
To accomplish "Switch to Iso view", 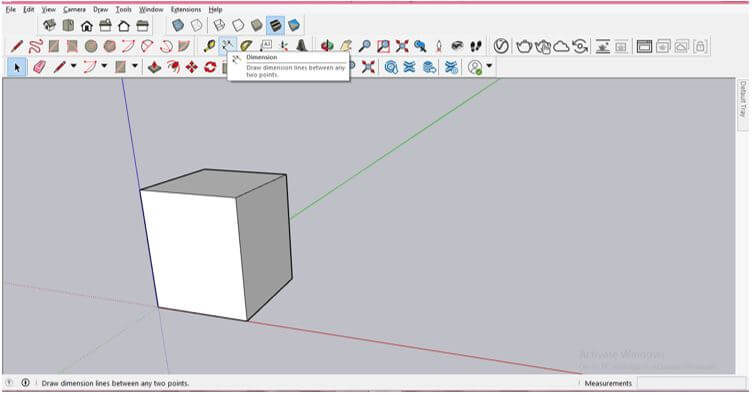I will coord(49,25).
